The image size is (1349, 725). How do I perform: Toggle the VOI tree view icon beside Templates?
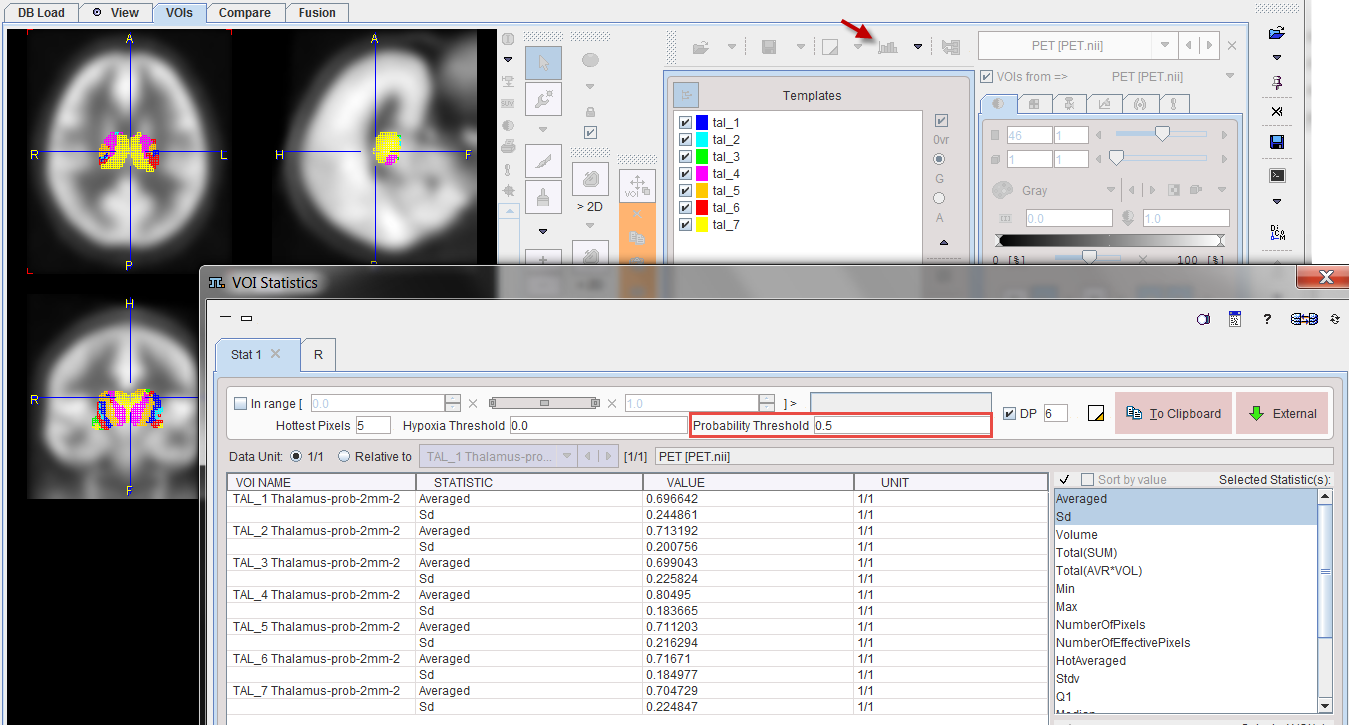point(685,95)
